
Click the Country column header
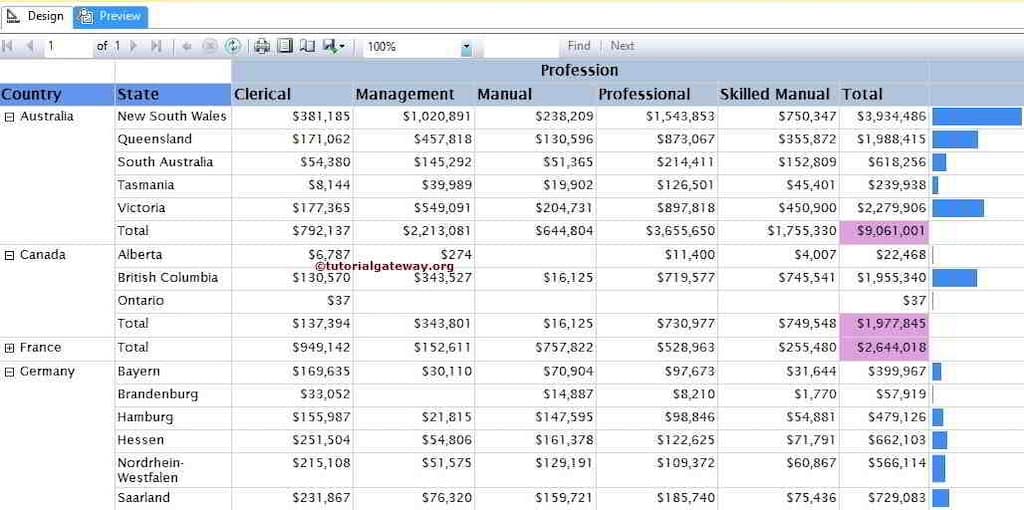pyautogui.click(x=57, y=95)
